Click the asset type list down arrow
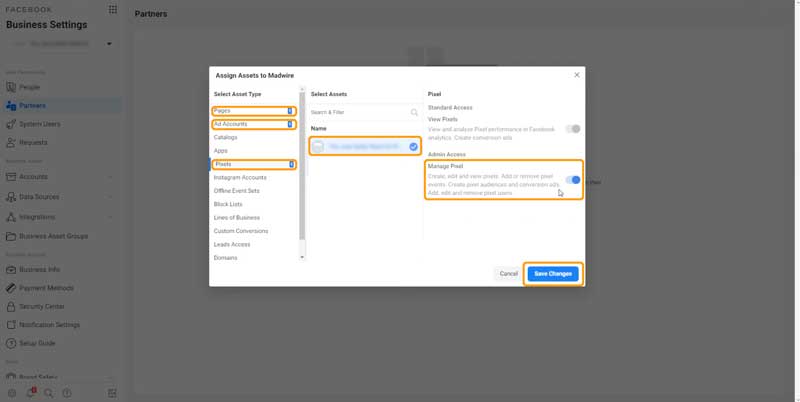This screenshot has height=402, width=800. (x=302, y=257)
